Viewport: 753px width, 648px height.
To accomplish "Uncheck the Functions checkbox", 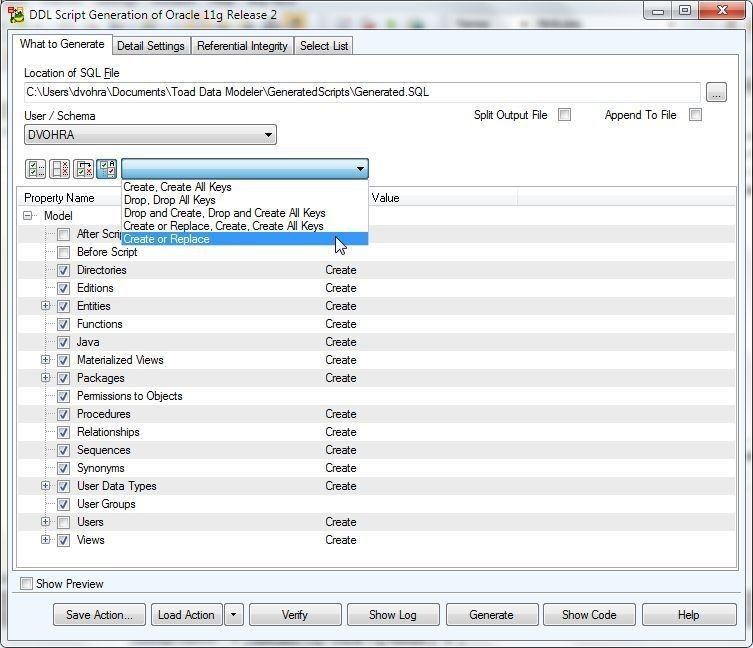I will 63,324.
